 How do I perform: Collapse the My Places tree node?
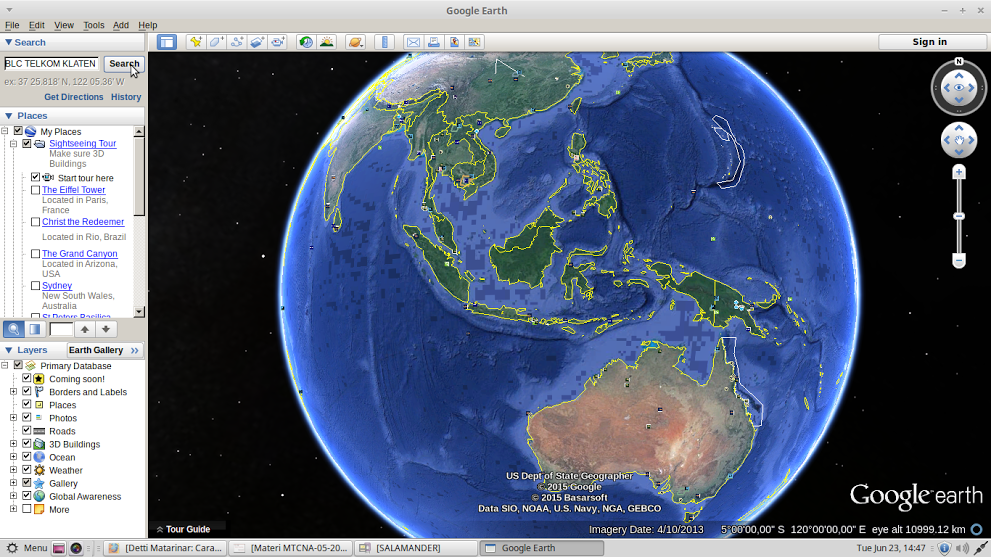pyautogui.click(x=4, y=131)
